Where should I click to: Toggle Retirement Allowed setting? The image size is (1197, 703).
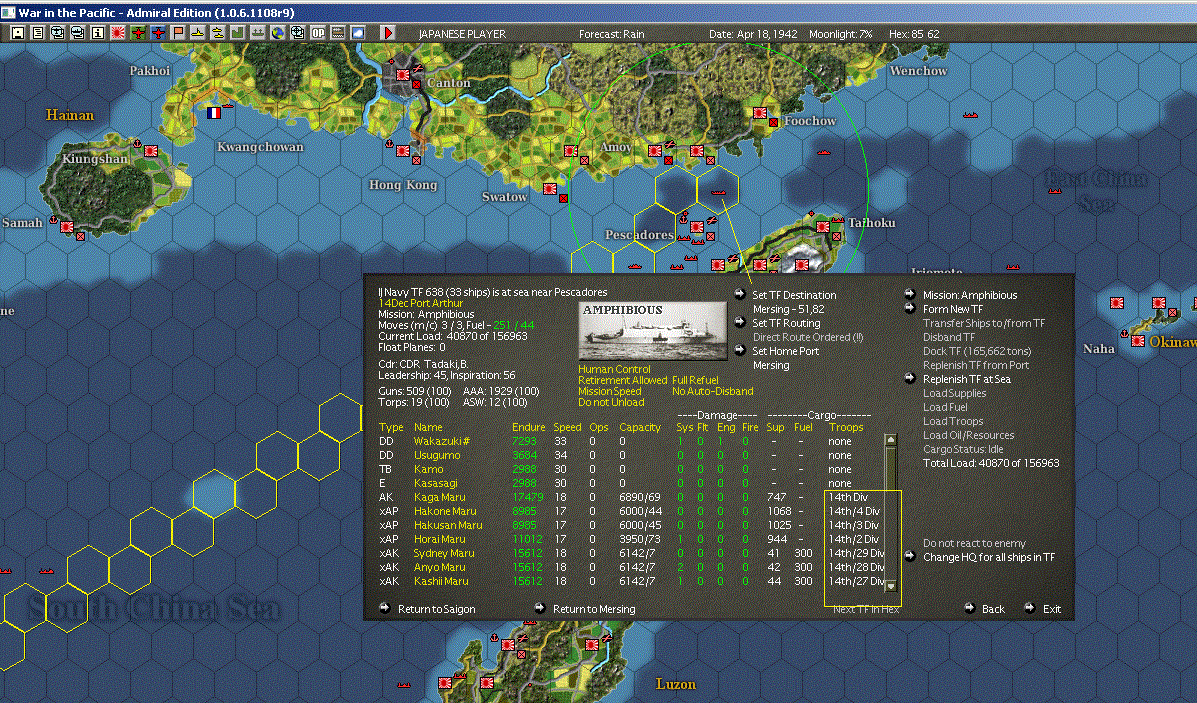click(x=622, y=380)
